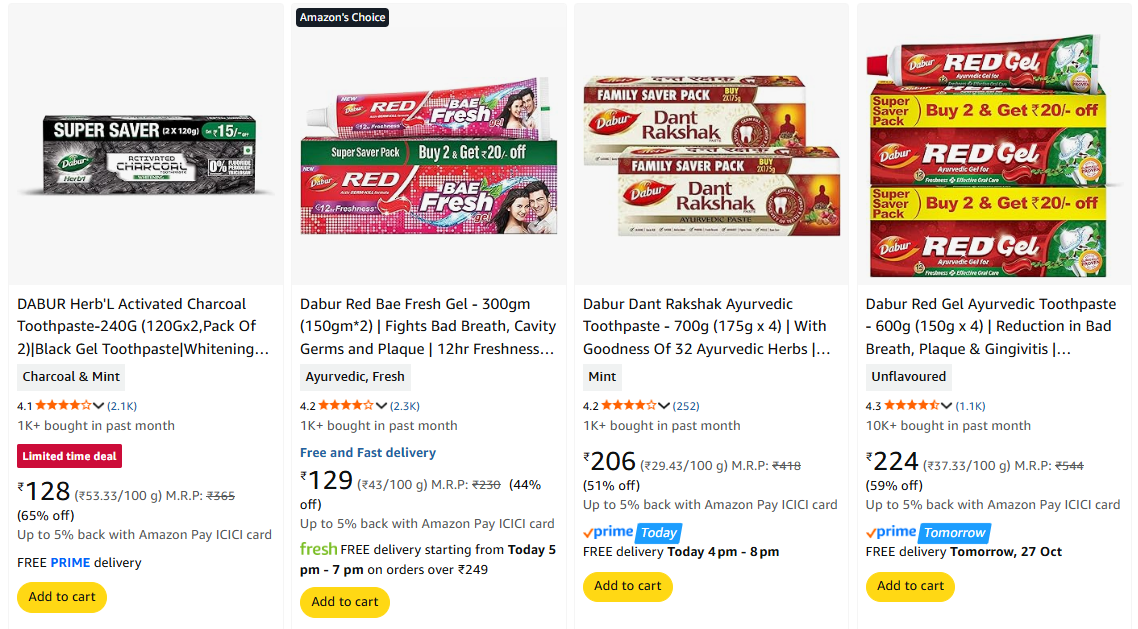Screen dimensions: 1138x629
Task: Click the Amazon's Choice badge
Action: point(342,17)
